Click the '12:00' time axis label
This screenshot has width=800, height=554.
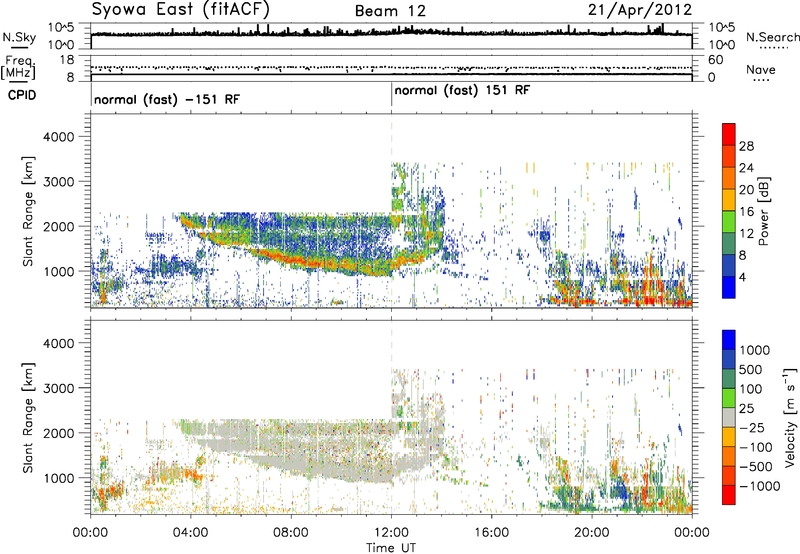pos(391,533)
